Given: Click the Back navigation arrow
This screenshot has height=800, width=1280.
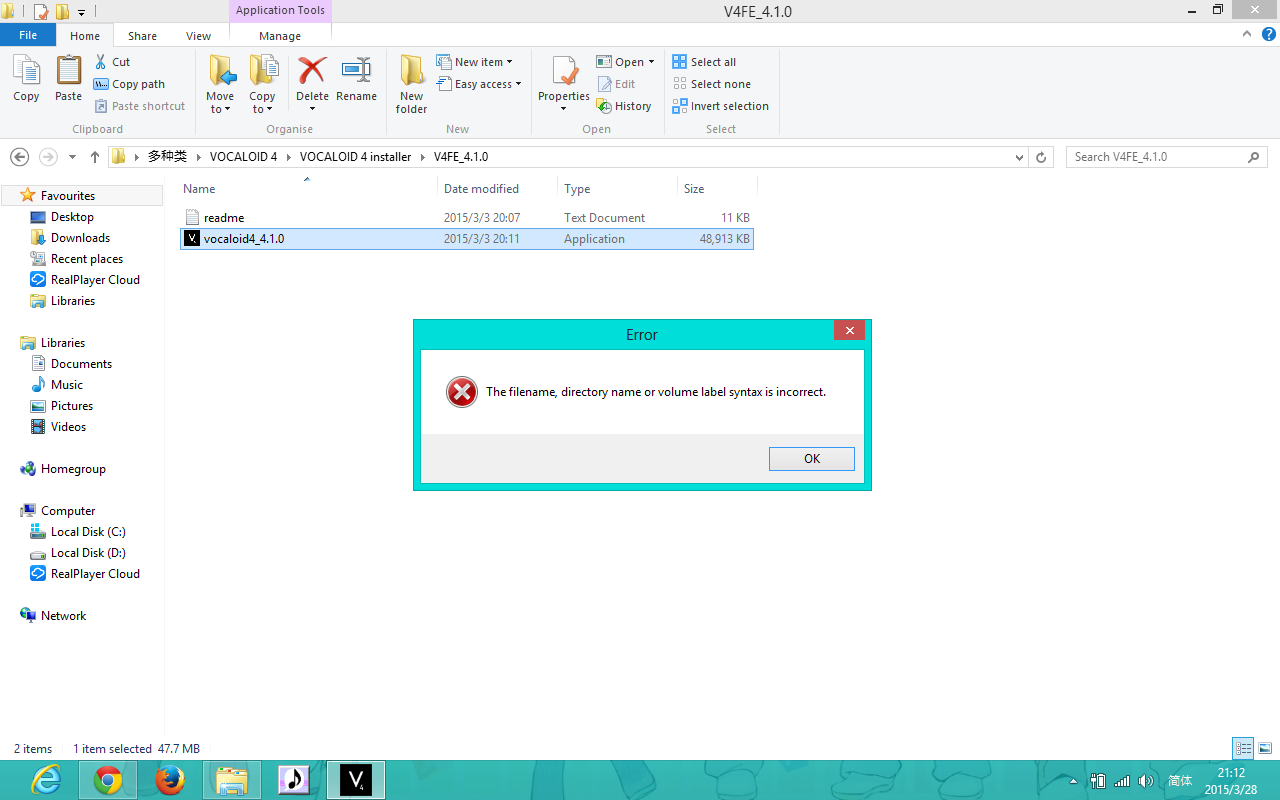Looking at the screenshot, I should click(x=19, y=157).
